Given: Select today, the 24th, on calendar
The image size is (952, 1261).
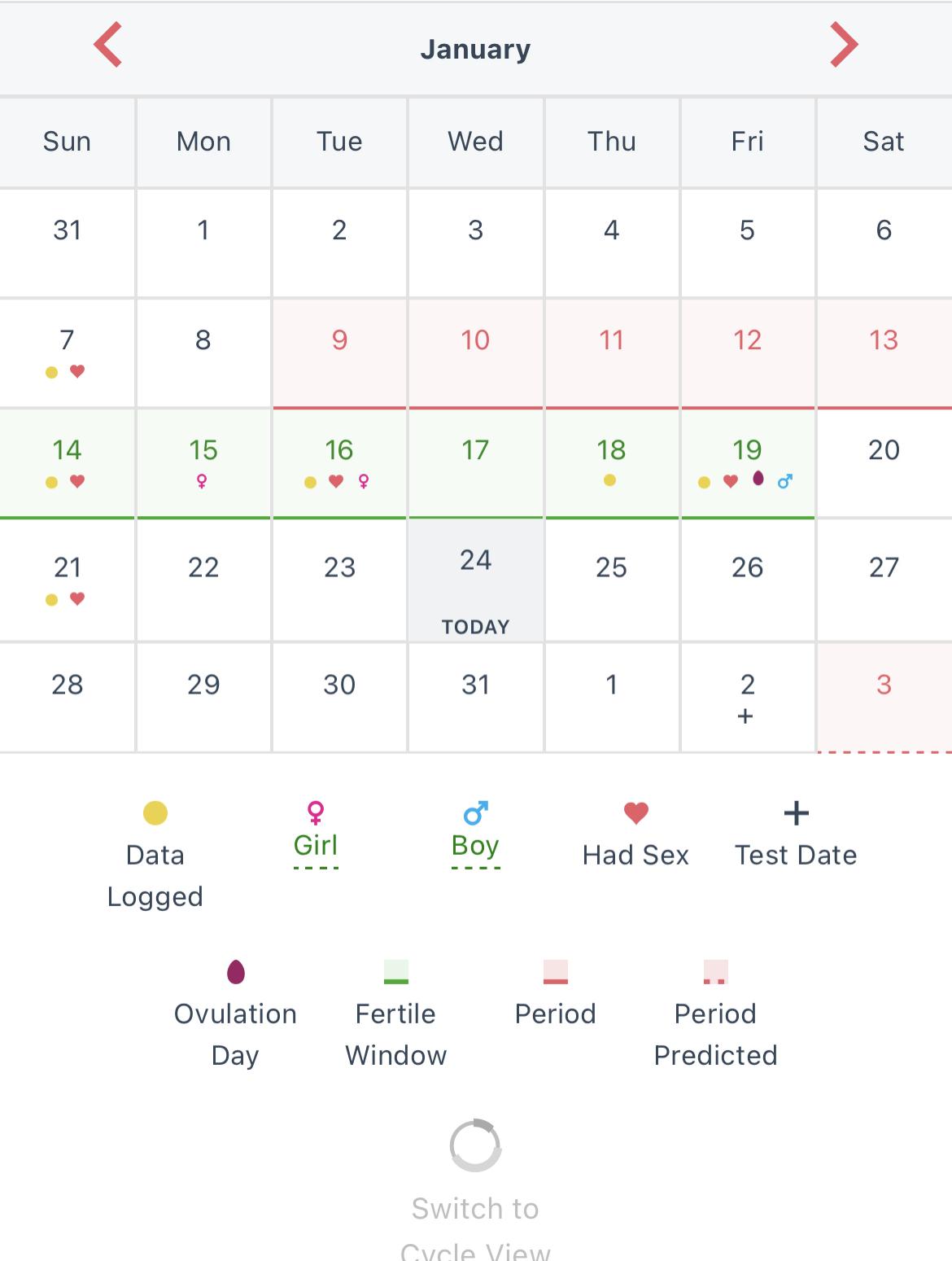Looking at the screenshot, I should point(476,580).
